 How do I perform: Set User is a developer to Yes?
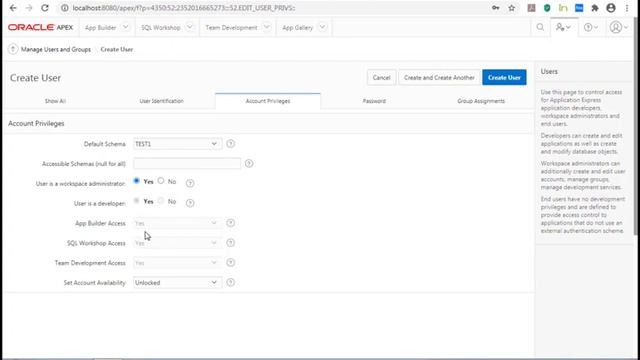click(x=137, y=200)
